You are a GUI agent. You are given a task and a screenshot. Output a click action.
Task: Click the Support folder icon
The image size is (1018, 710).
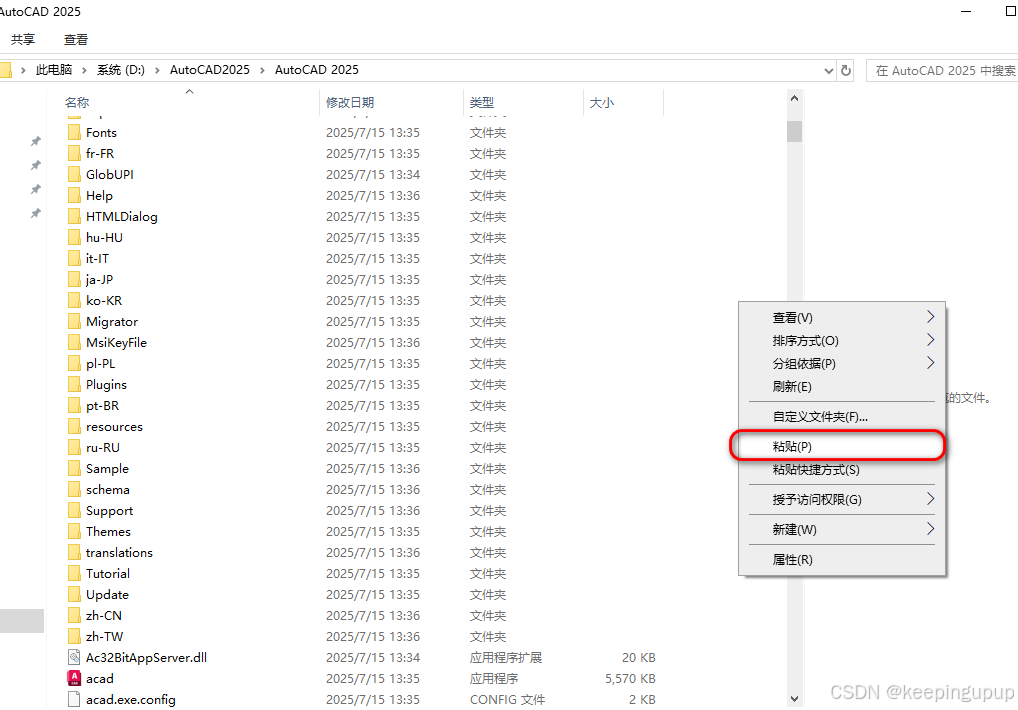[74, 511]
